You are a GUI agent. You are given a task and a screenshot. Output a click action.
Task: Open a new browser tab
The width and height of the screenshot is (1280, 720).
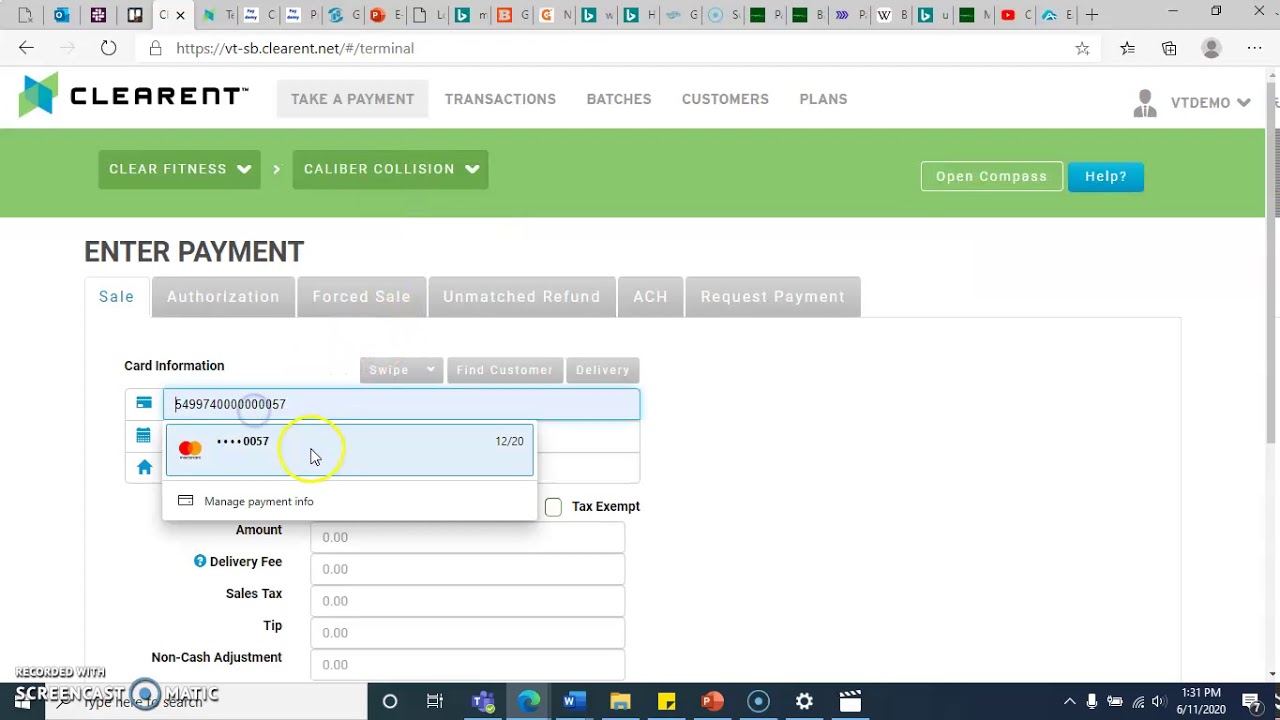[x=1092, y=15]
